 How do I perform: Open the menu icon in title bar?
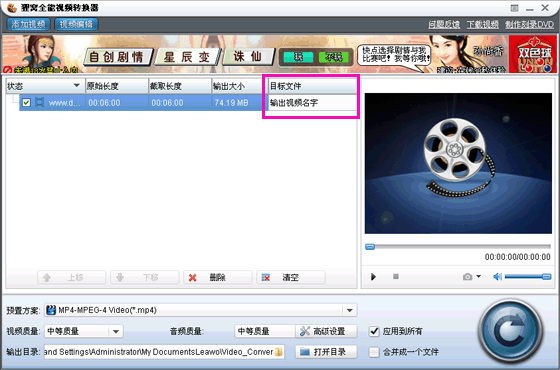[x=514, y=8]
